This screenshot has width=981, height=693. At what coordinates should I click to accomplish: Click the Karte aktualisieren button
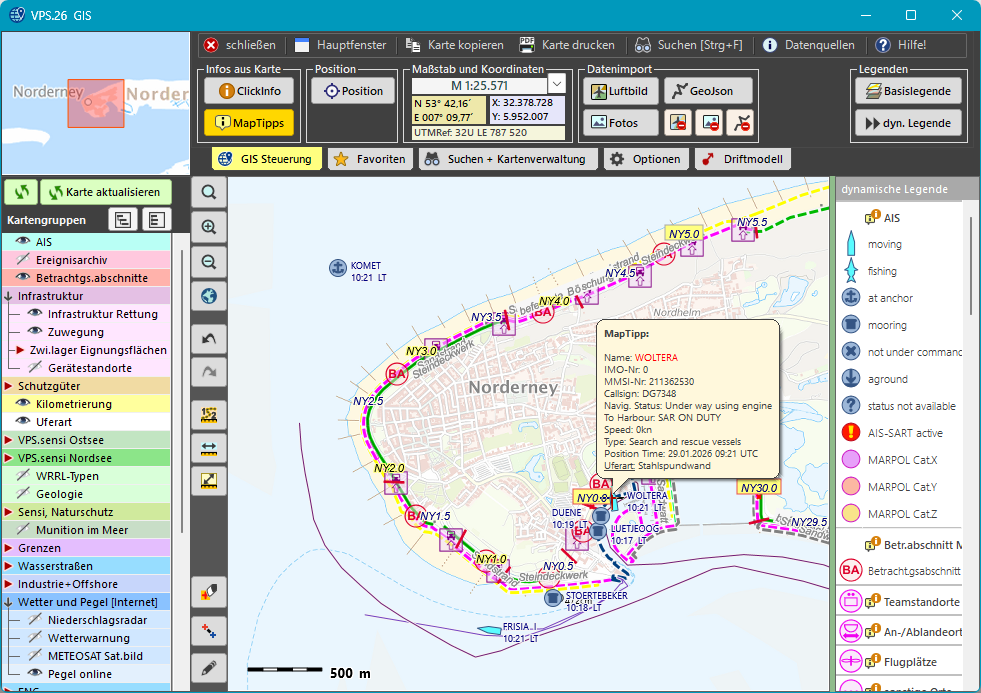pyautogui.click(x=105, y=192)
